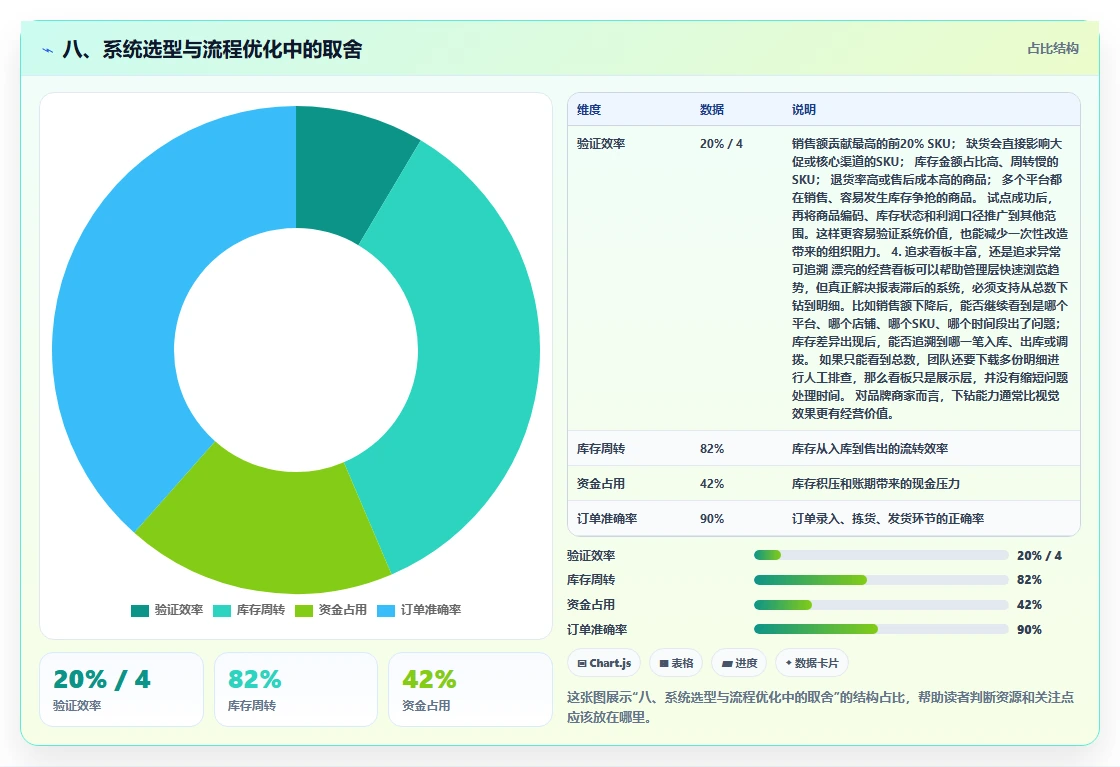The height and width of the screenshot is (767, 1120).
Task: Click the 数据卡片 tag chip
Action: coord(812,663)
